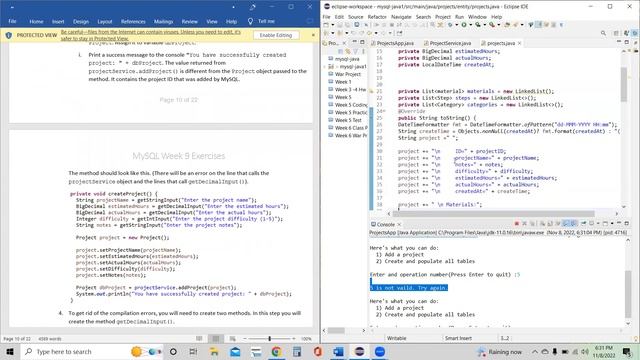This screenshot has height=360, width=640.
Task: Expand the mysql-java1 project tree node
Action: (325, 67)
